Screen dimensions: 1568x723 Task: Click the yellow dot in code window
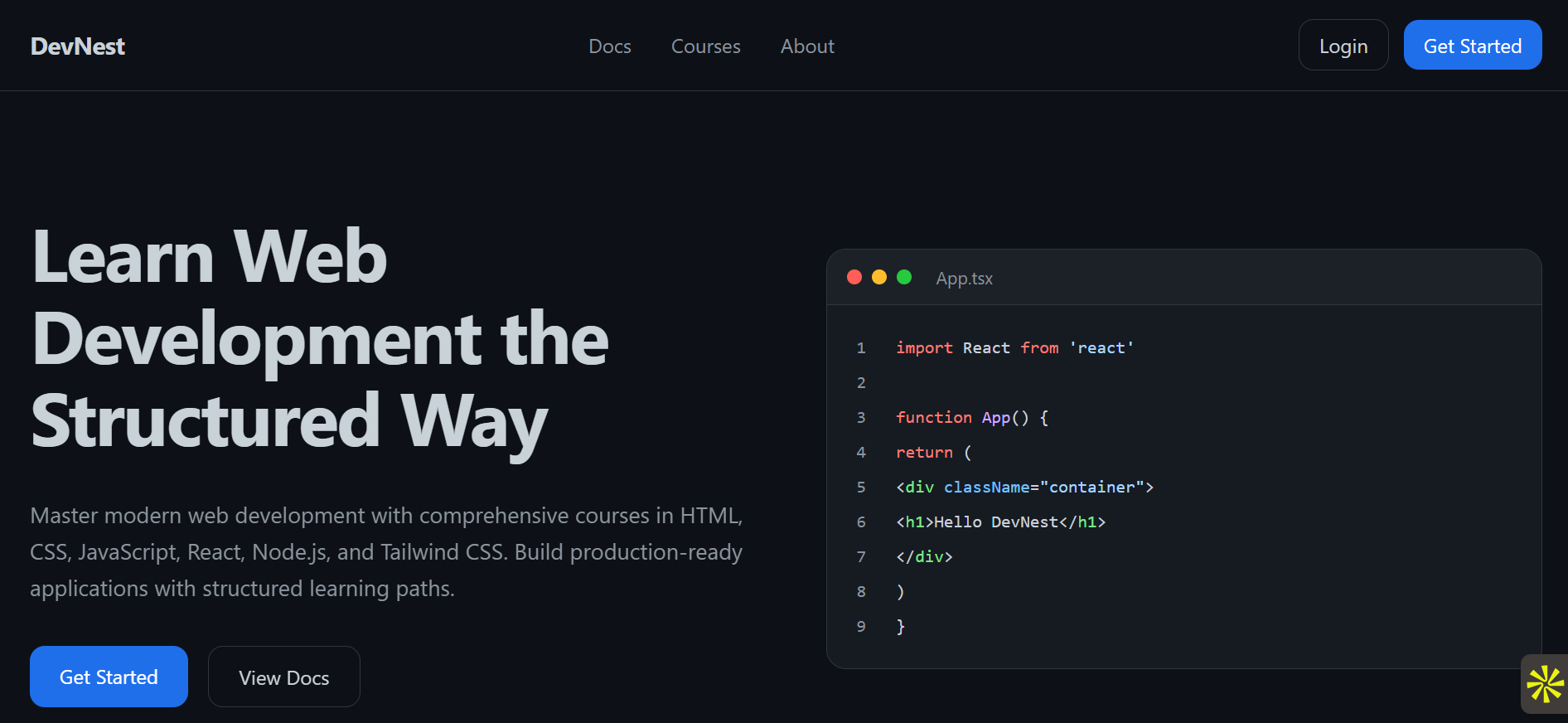[879, 277]
